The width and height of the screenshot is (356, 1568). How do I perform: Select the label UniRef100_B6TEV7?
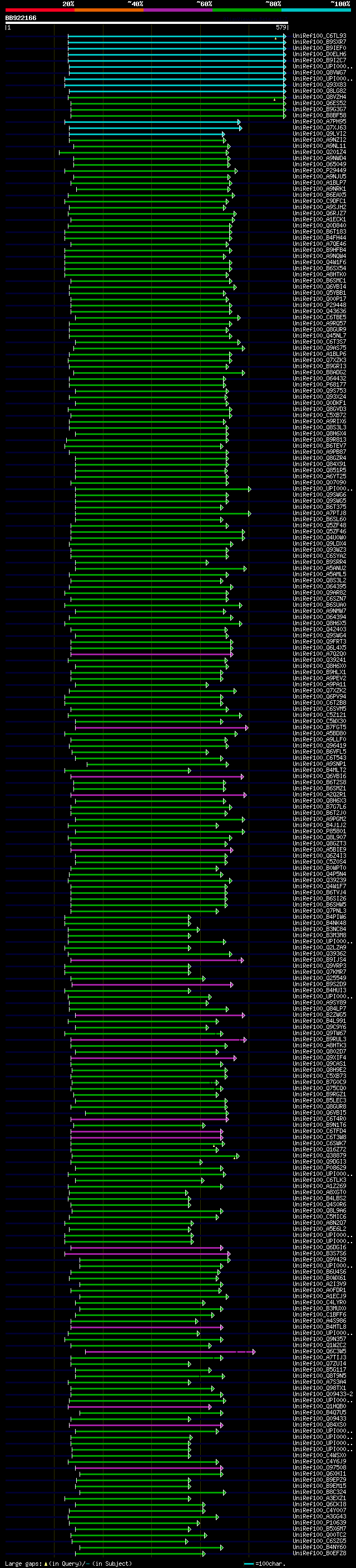[319, 446]
